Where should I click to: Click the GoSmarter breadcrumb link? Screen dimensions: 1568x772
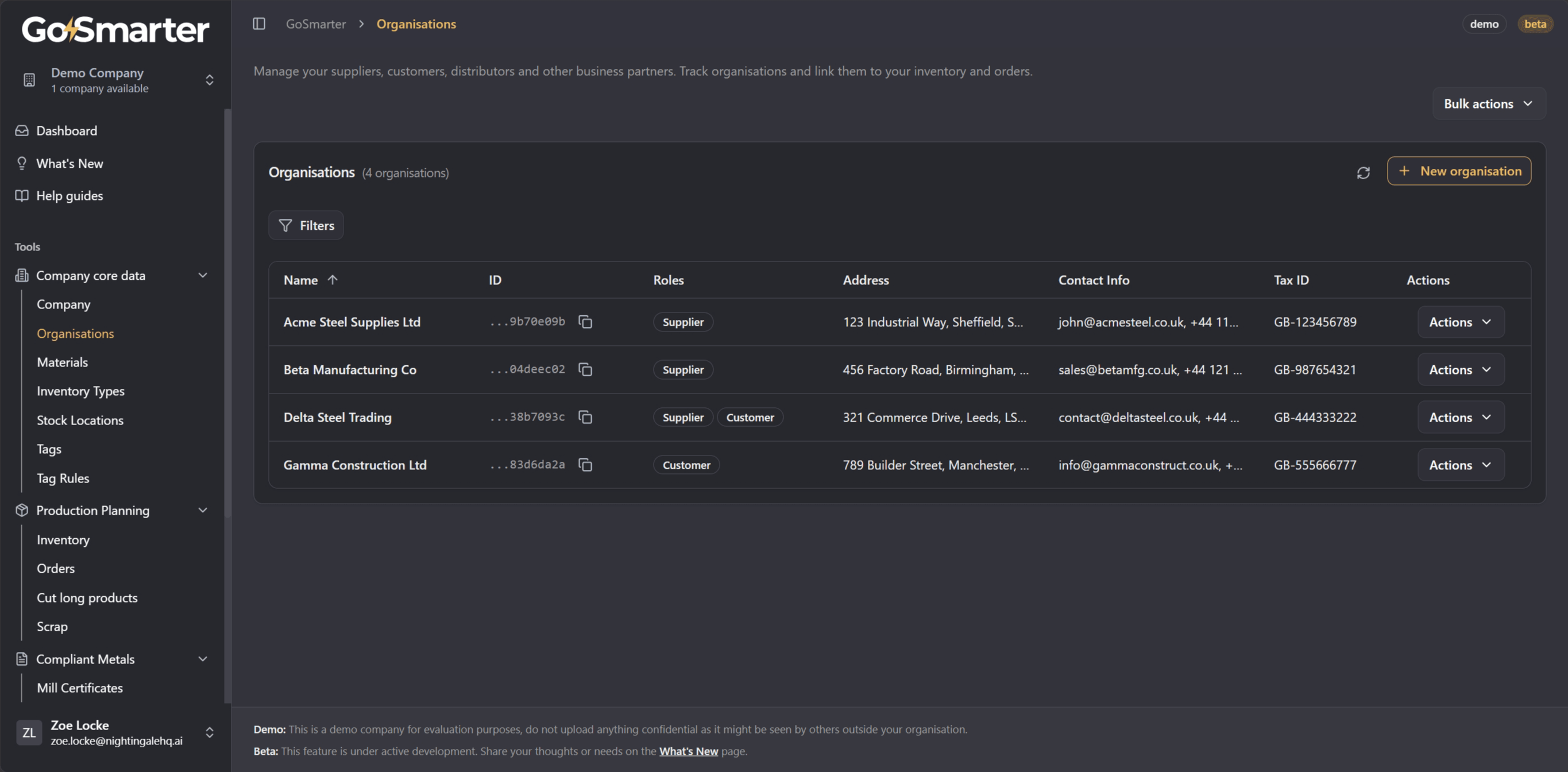click(x=316, y=24)
